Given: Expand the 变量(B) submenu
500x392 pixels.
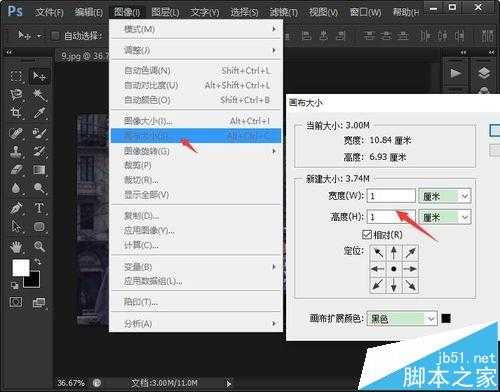Looking at the screenshot, I should point(196,267).
